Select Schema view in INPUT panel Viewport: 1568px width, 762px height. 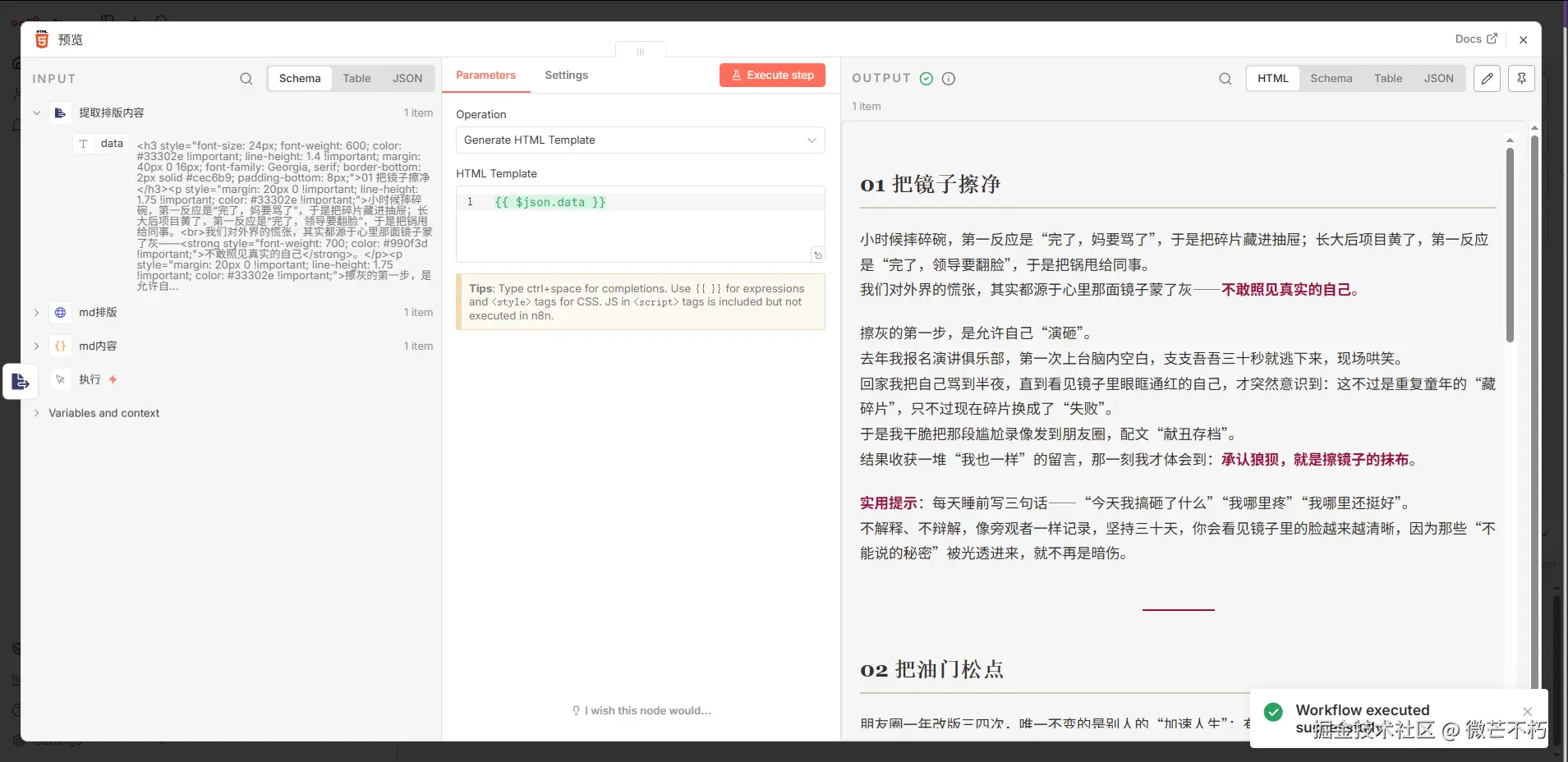pos(300,79)
